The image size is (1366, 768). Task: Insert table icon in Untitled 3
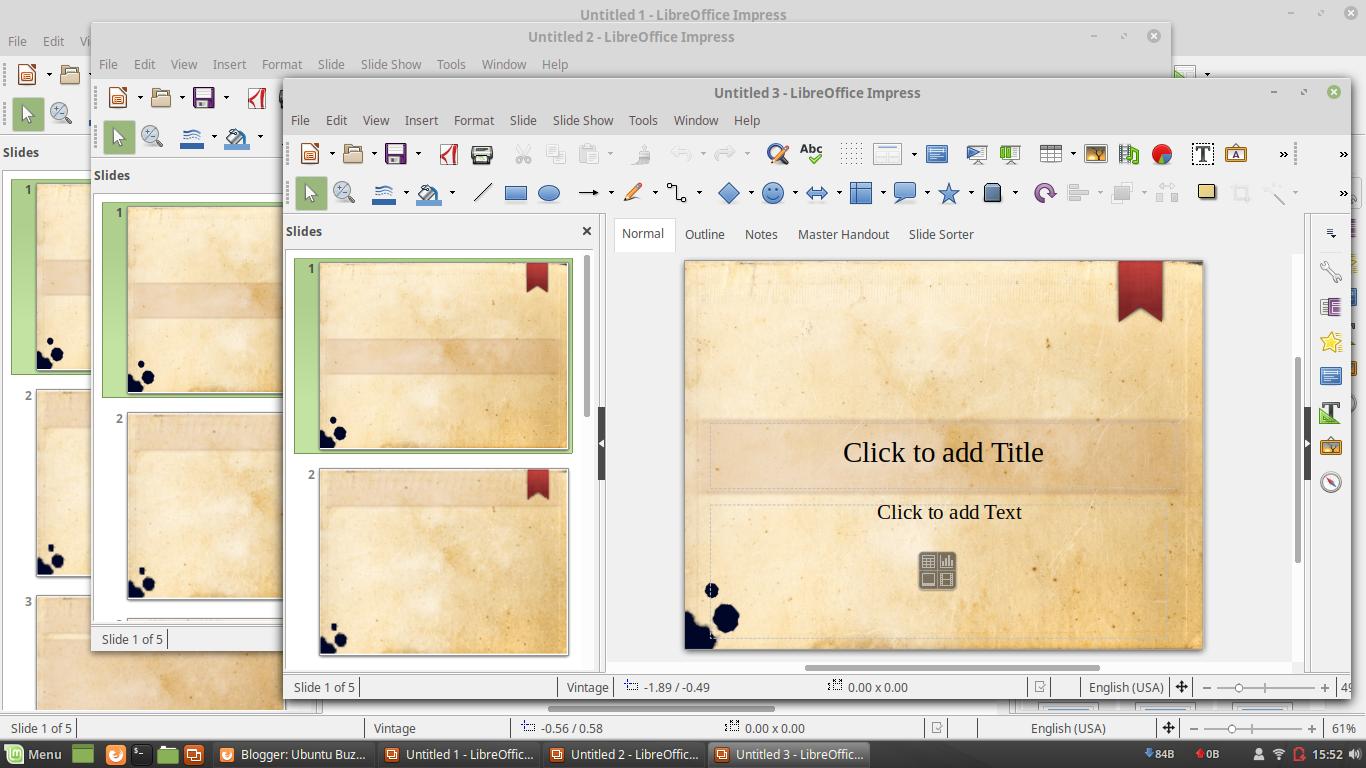click(1050, 154)
